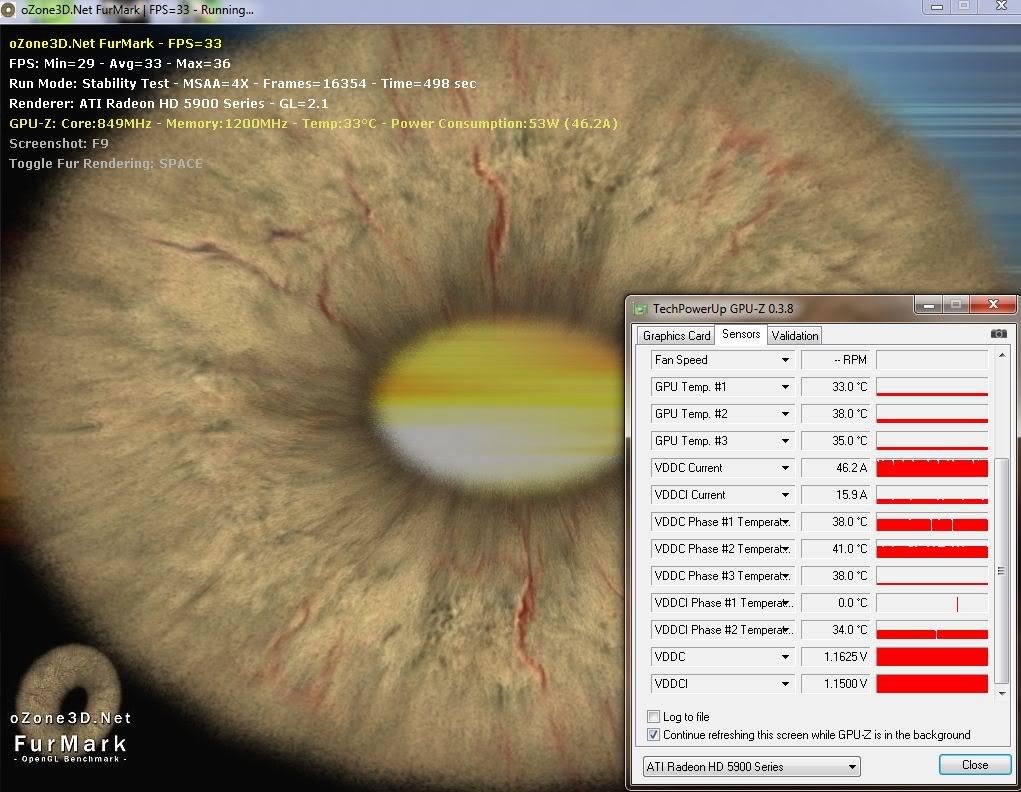Select the Sensors tab

pyautogui.click(x=741, y=334)
